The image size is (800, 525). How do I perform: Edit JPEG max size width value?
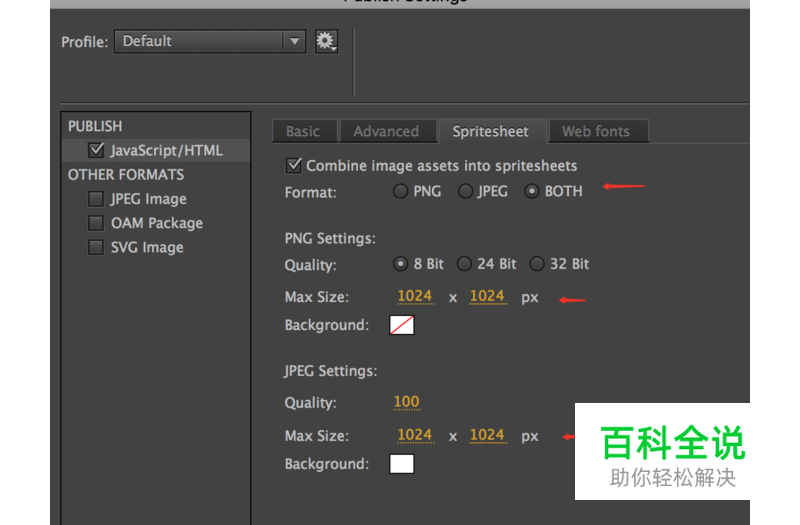[415, 435]
